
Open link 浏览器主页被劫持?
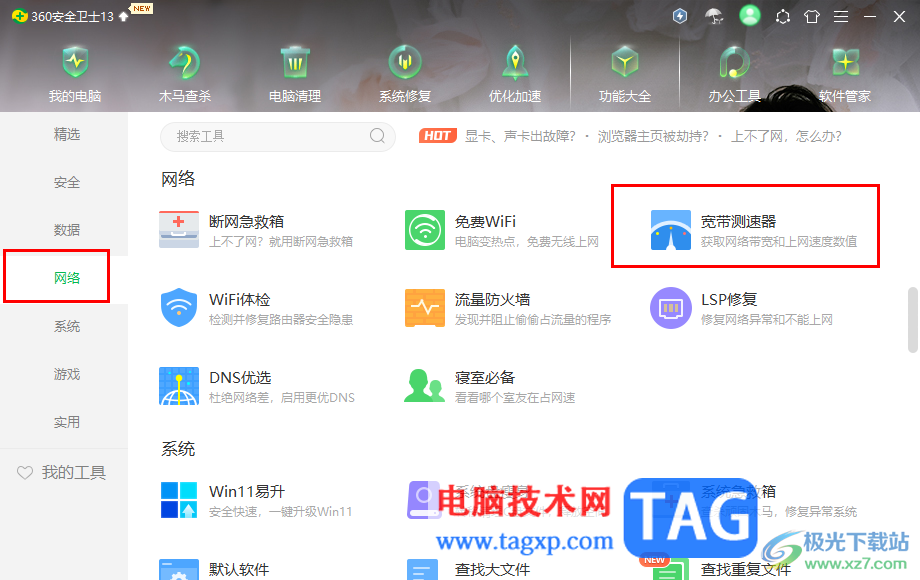[x=653, y=136]
